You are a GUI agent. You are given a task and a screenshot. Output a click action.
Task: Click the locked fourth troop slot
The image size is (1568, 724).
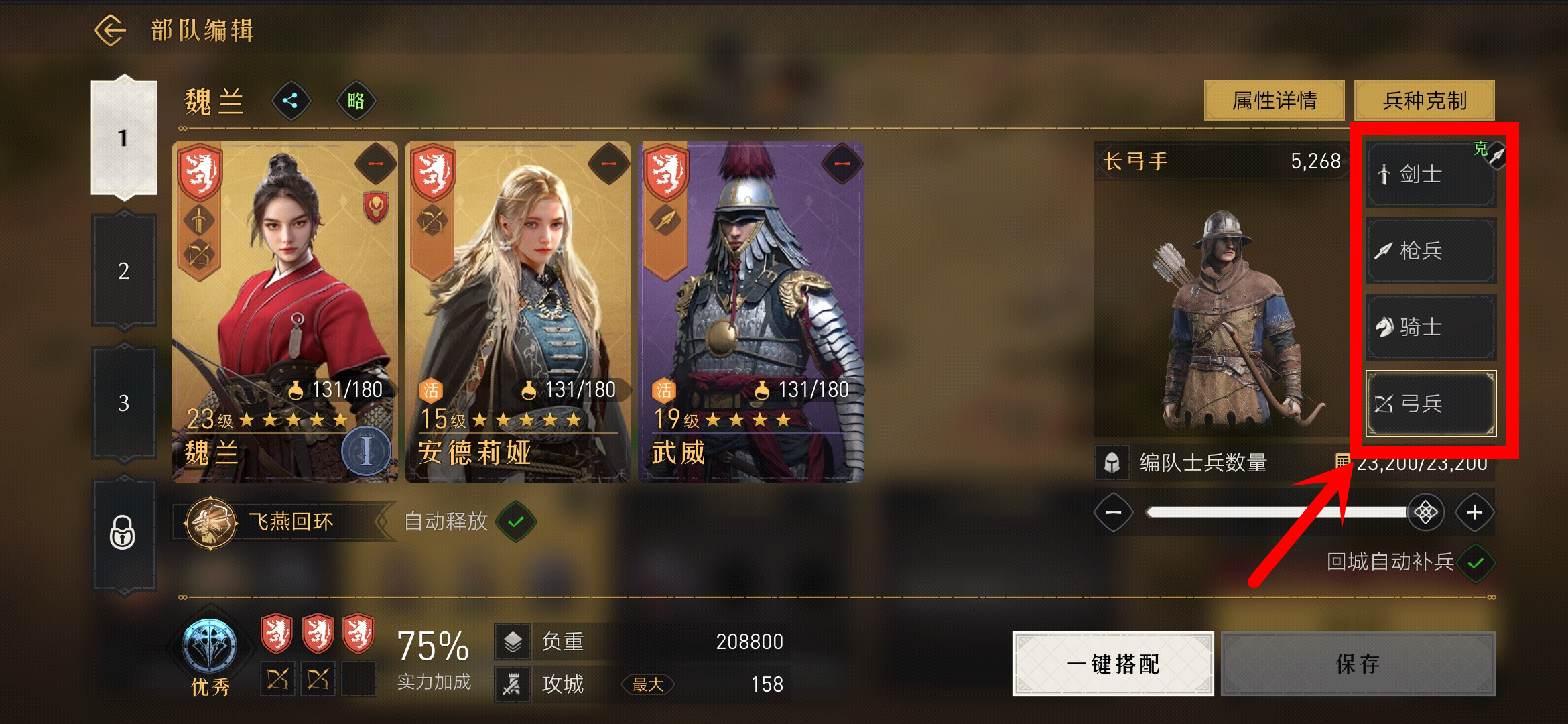(x=123, y=534)
